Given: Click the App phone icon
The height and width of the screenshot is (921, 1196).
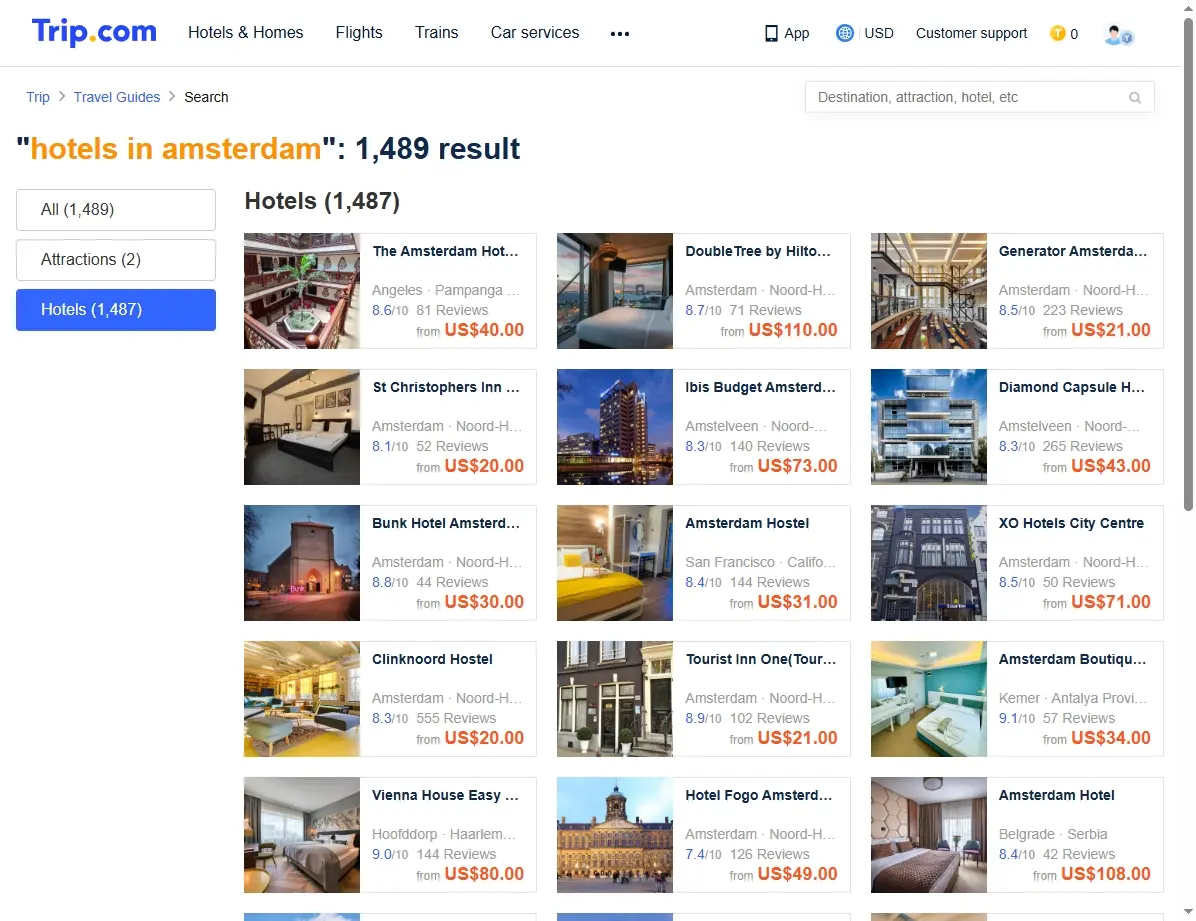Looking at the screenshot, I should point(771,34).
